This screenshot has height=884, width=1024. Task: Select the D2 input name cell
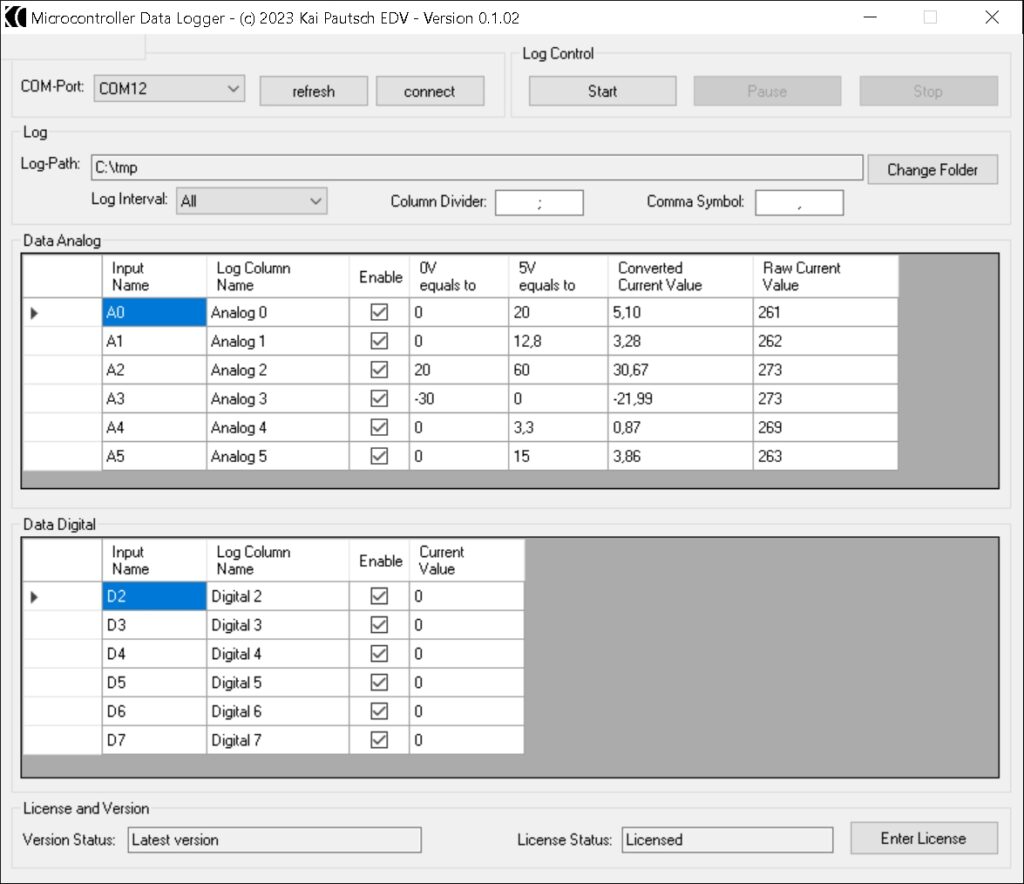coord(154,596)
